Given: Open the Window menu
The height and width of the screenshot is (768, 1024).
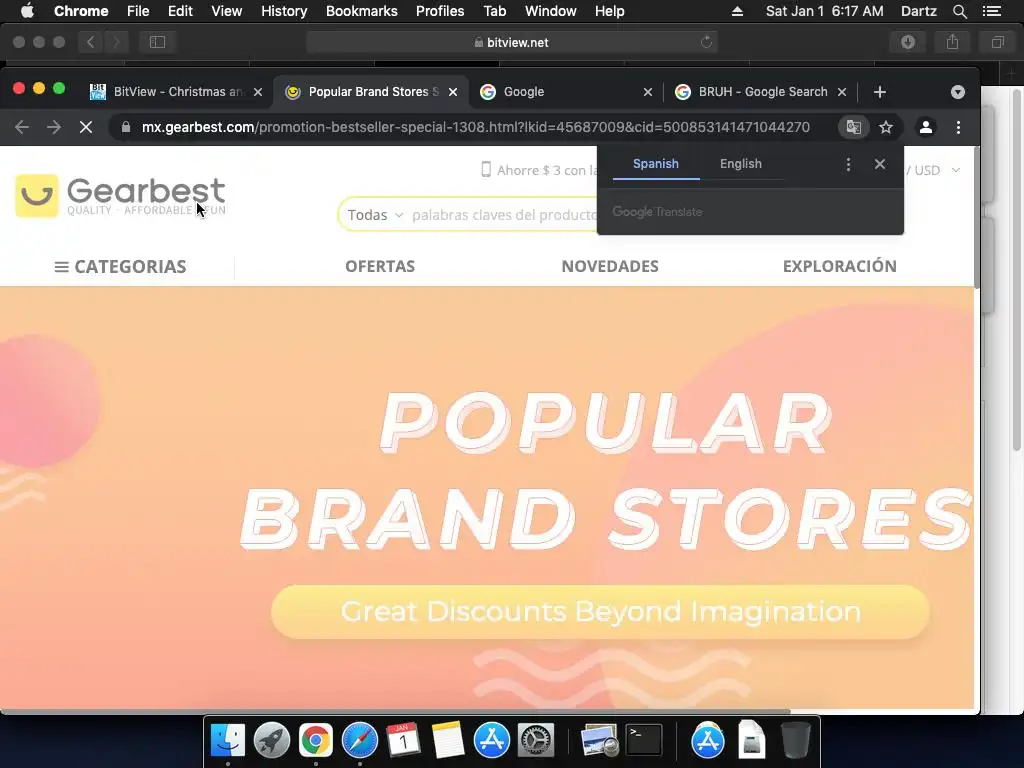Looking at the screenshot, I should [551, 11].
